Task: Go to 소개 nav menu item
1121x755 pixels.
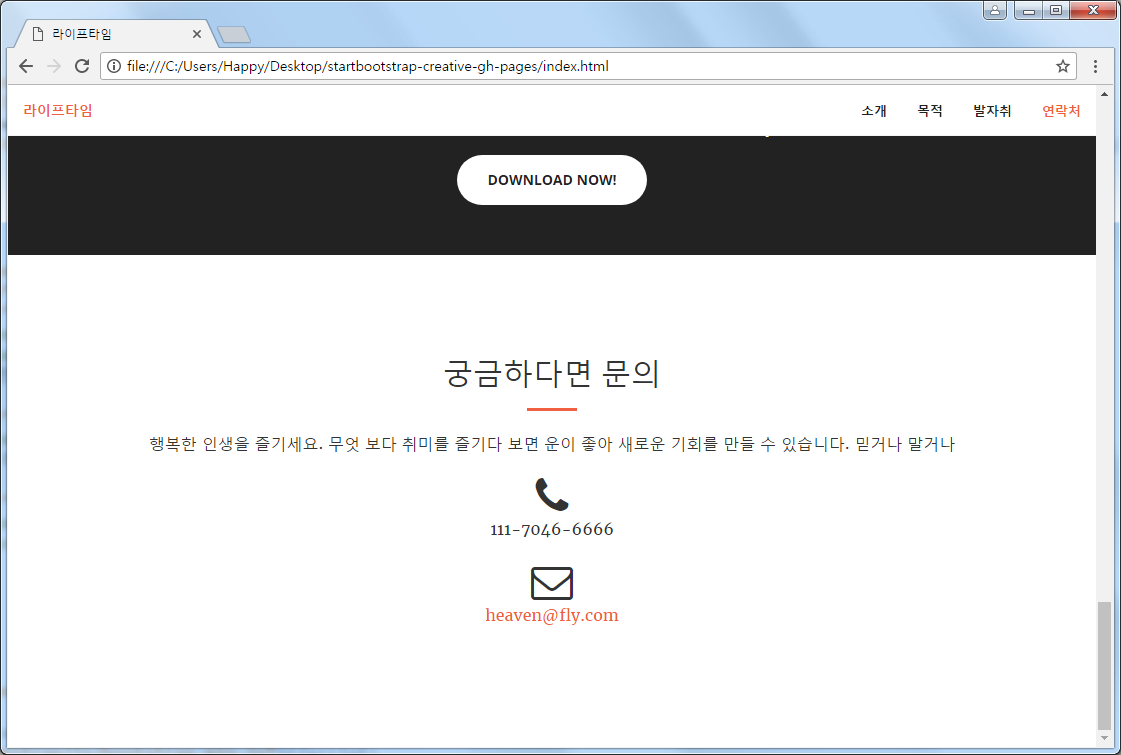Action: 874,111
